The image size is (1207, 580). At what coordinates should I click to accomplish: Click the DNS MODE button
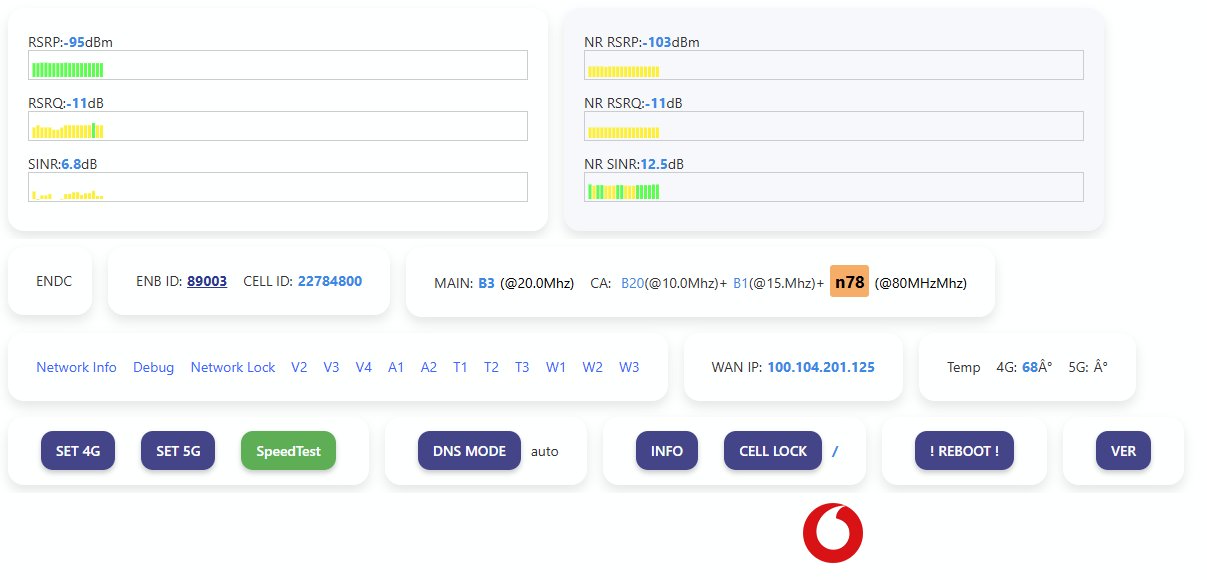pos(469,451)
